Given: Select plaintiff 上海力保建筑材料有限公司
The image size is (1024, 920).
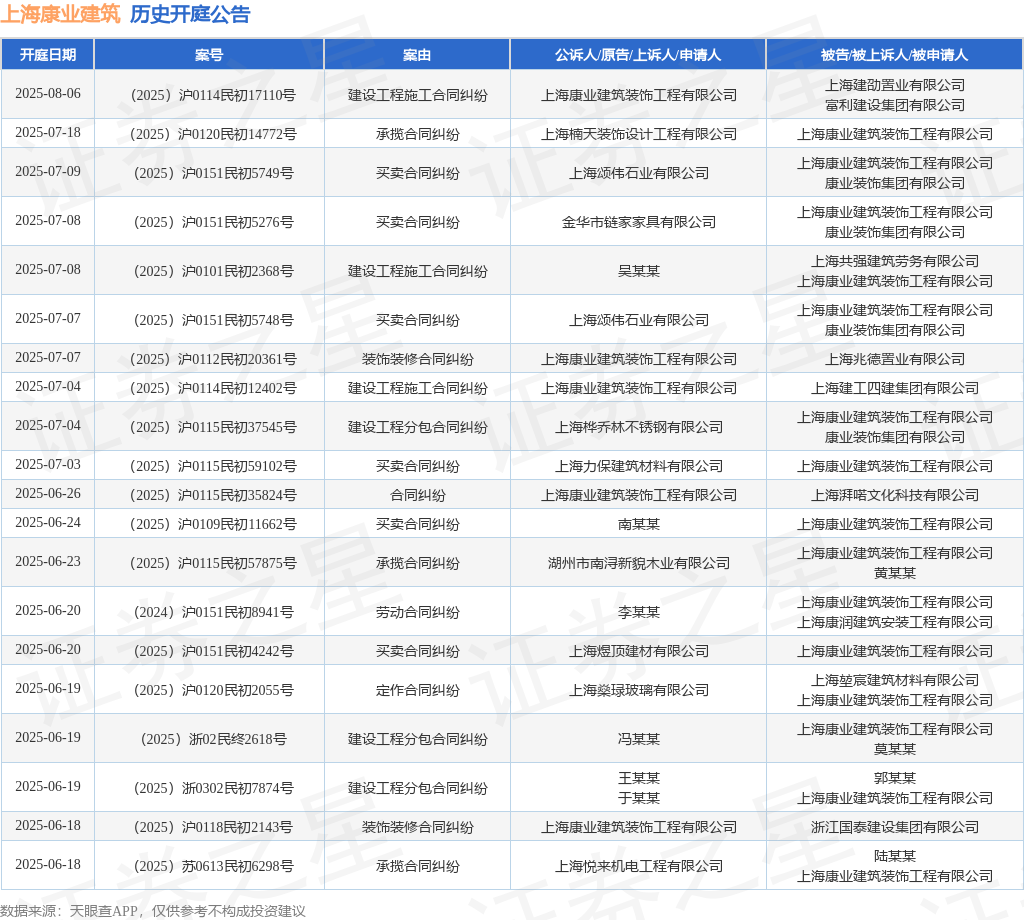Looking at the screenshot, I should pyautogui.click(x=639, y=466).
